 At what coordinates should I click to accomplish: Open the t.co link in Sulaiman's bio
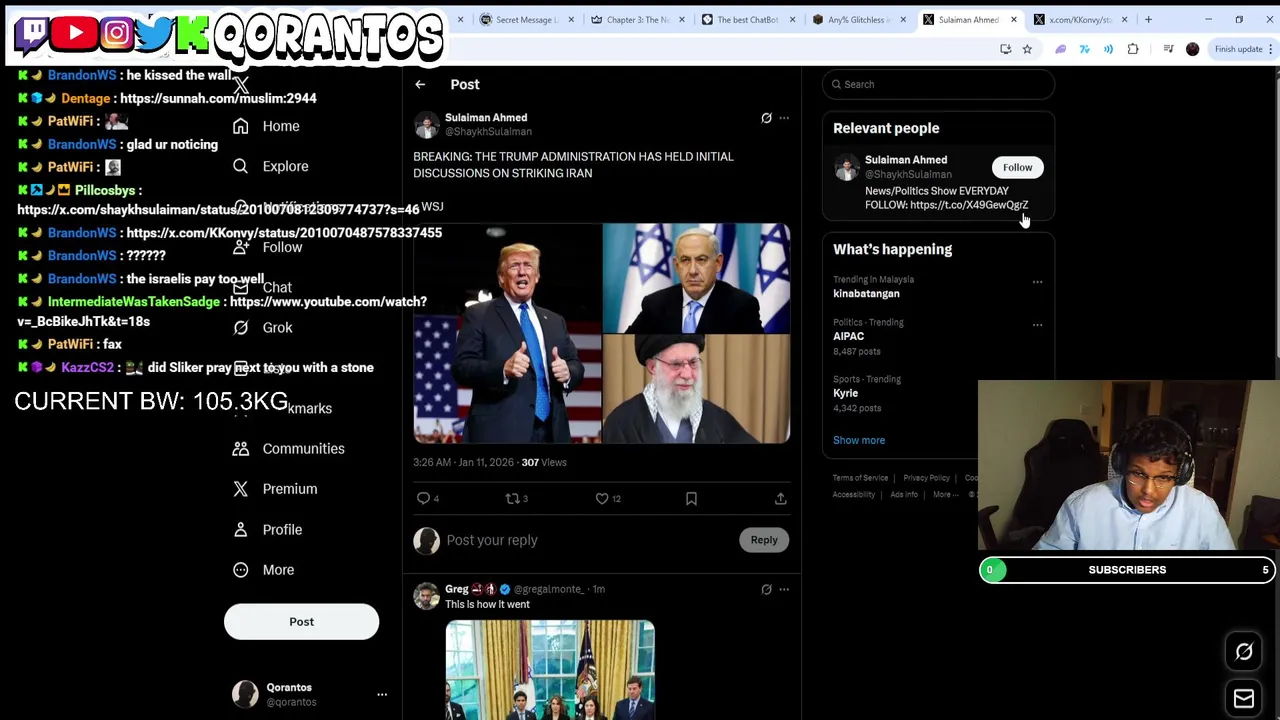coord(969,205)
